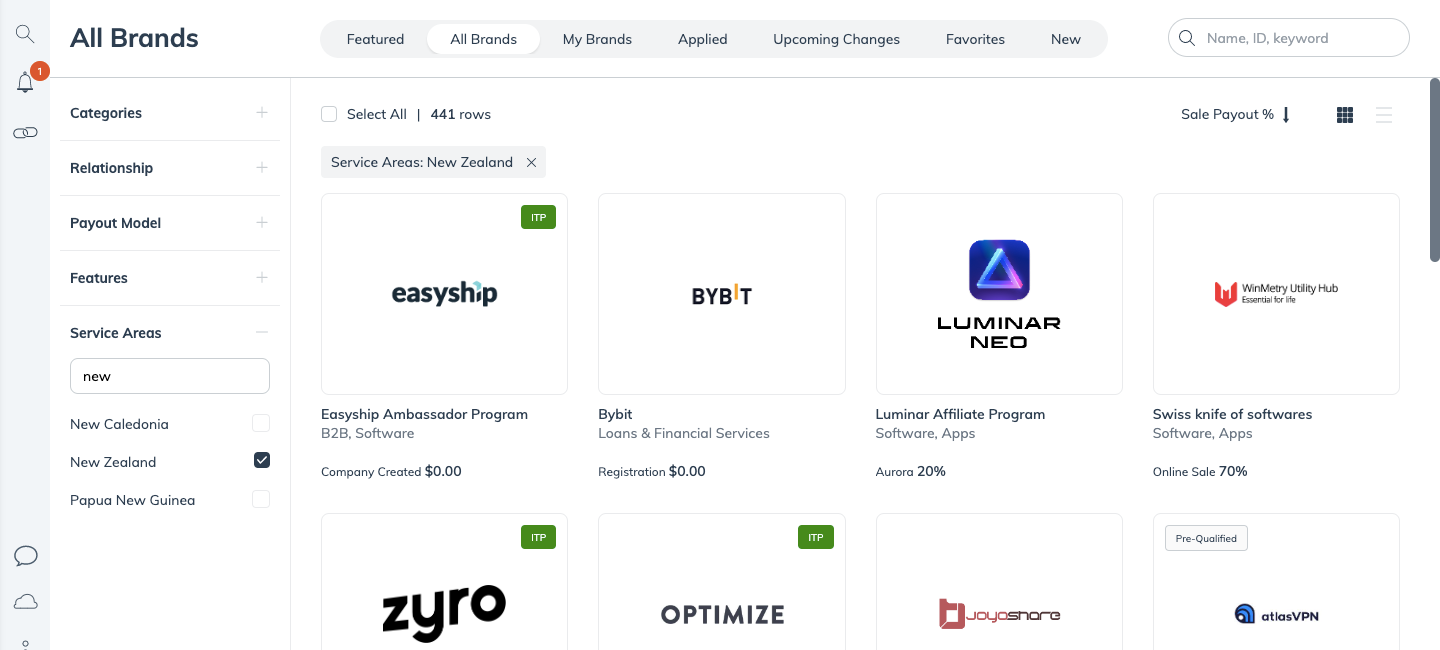The image size is (1440, 650).
Task: Switch to the Favorites tab
Action: tap(975, 39)
